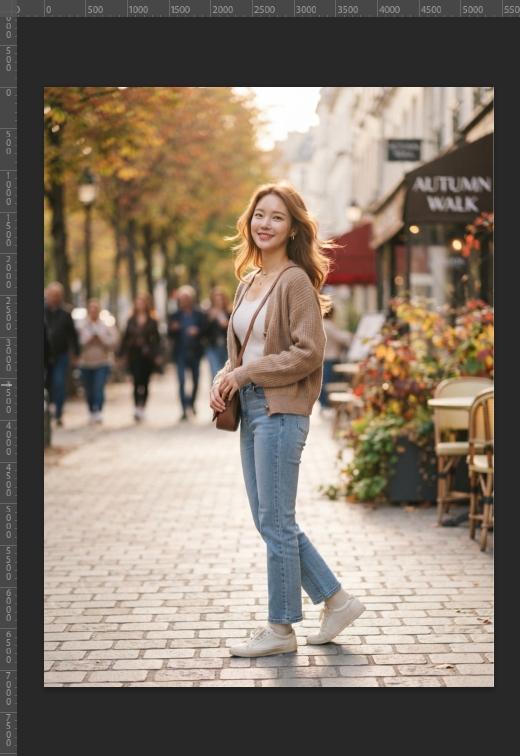520x756 pixels.
Task: Click the 0 mark on horizontal ruler
Action: [48, 10]
